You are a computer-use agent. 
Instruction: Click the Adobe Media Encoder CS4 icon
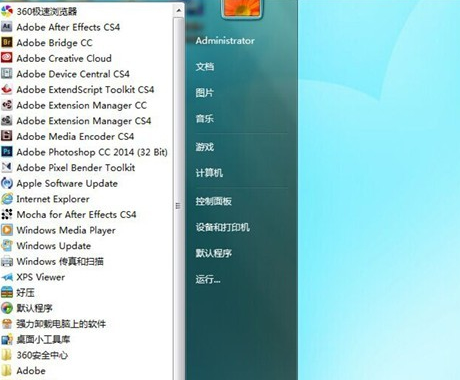(7, 136)
